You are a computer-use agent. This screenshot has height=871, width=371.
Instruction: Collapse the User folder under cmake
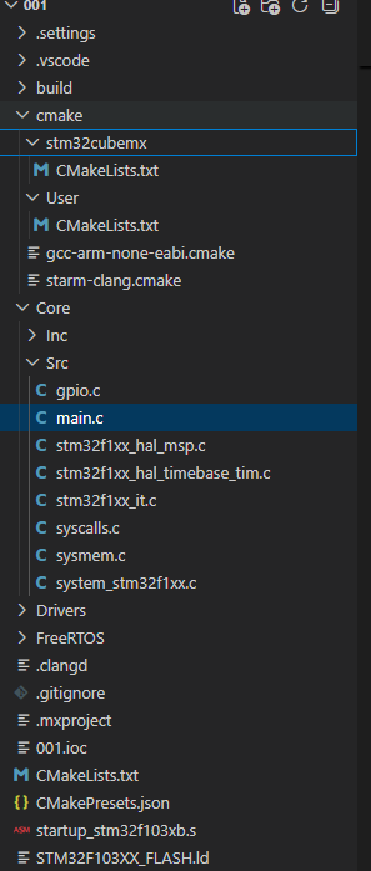pyautogui.click(x=32, y=198)
